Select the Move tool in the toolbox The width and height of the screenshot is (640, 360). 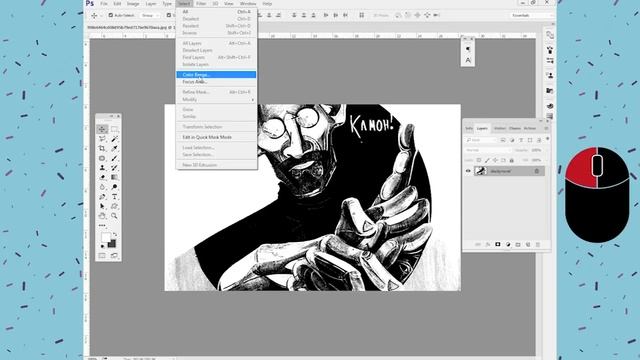pos(102,129)
